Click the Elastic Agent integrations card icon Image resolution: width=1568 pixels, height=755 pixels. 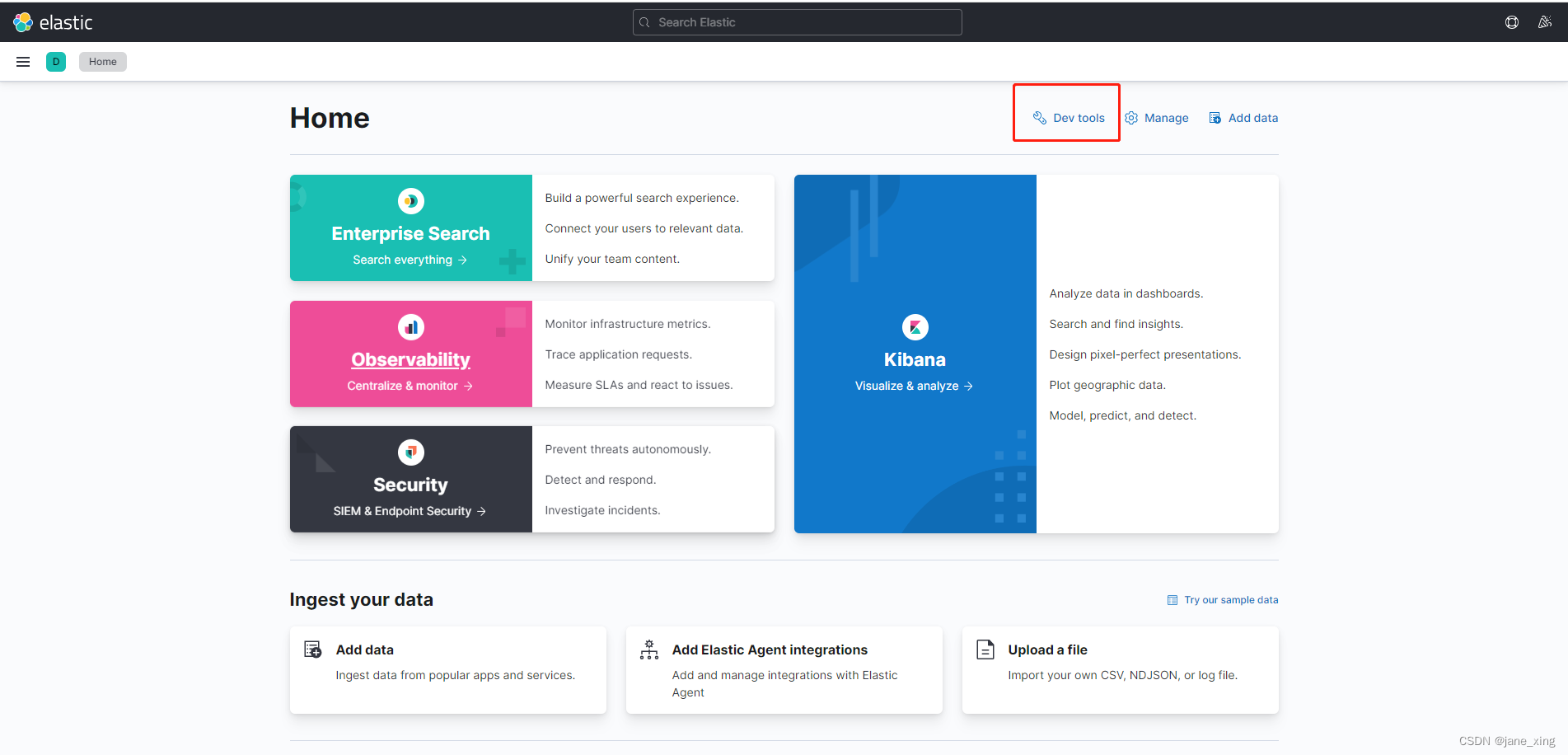(x=649, y=649)
